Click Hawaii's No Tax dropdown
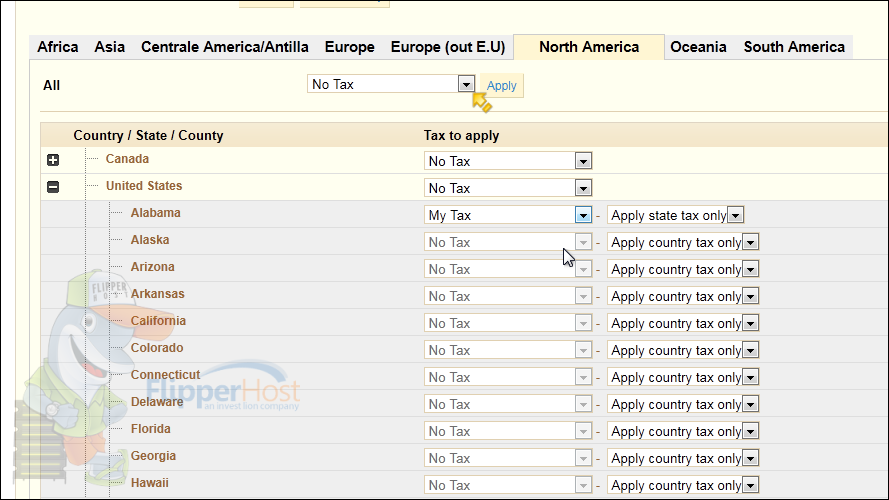 (508, 485)
